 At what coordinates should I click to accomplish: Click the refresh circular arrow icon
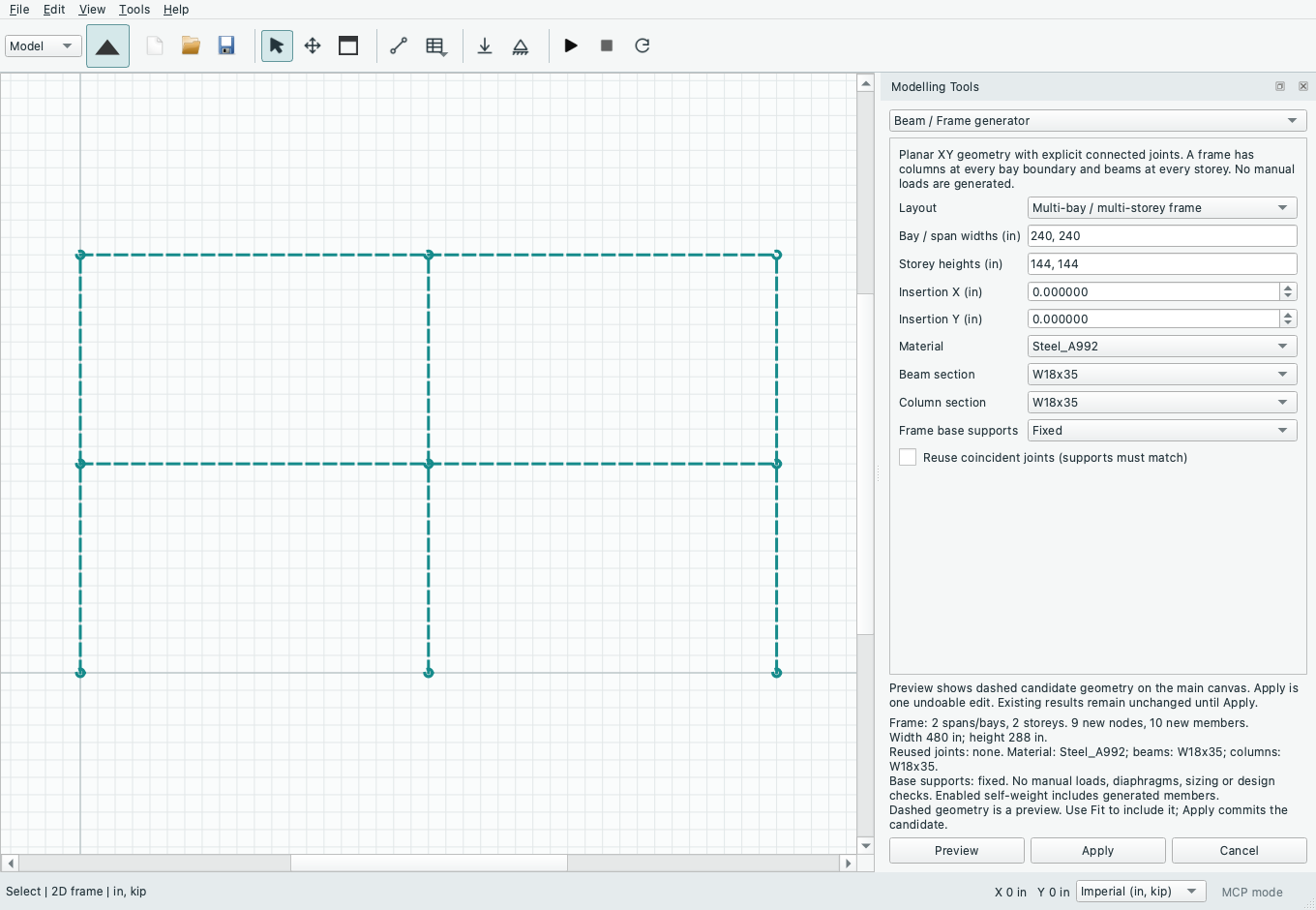pyautogui.click(x=643, y=45)
